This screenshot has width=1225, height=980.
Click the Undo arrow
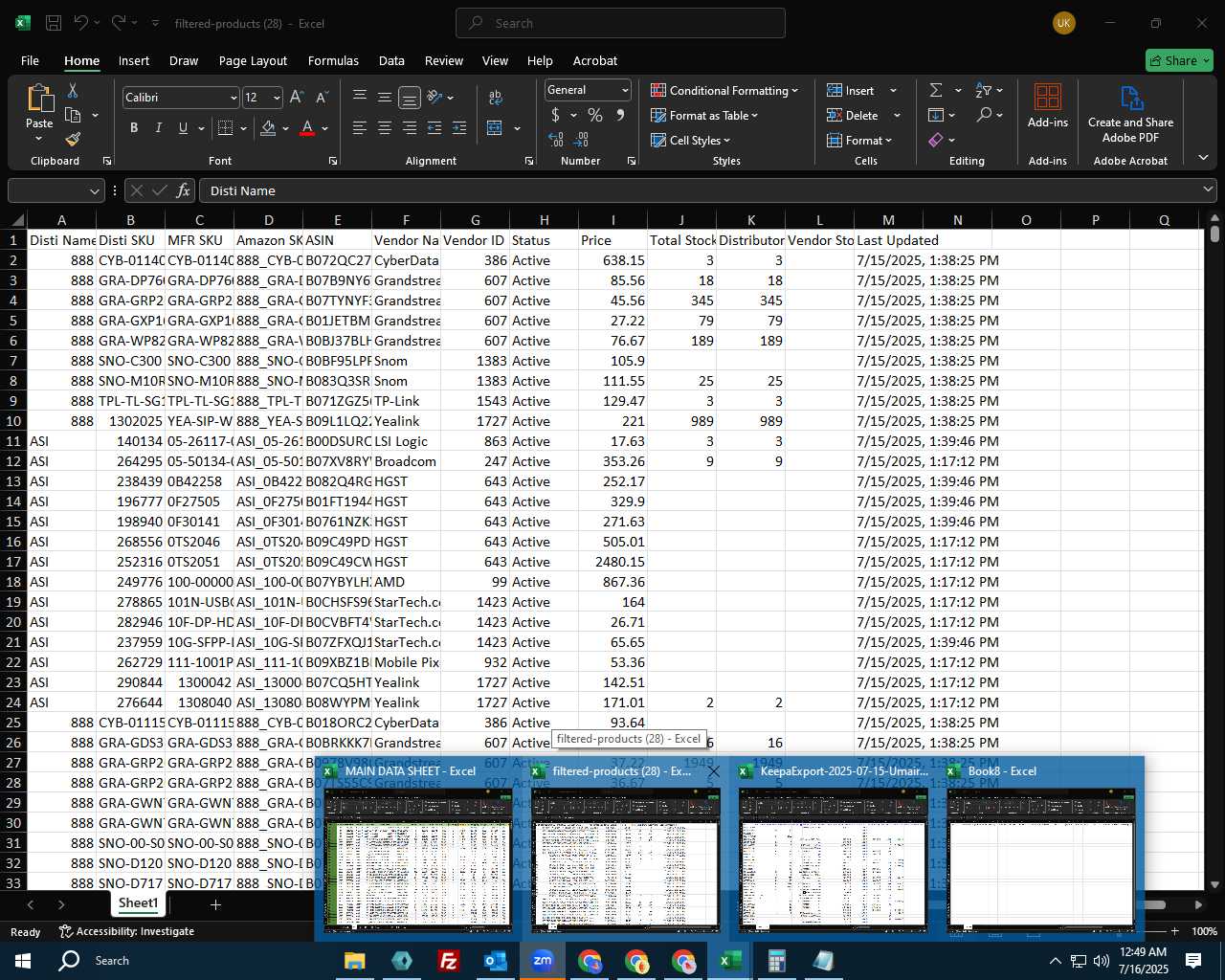point(81,23)
